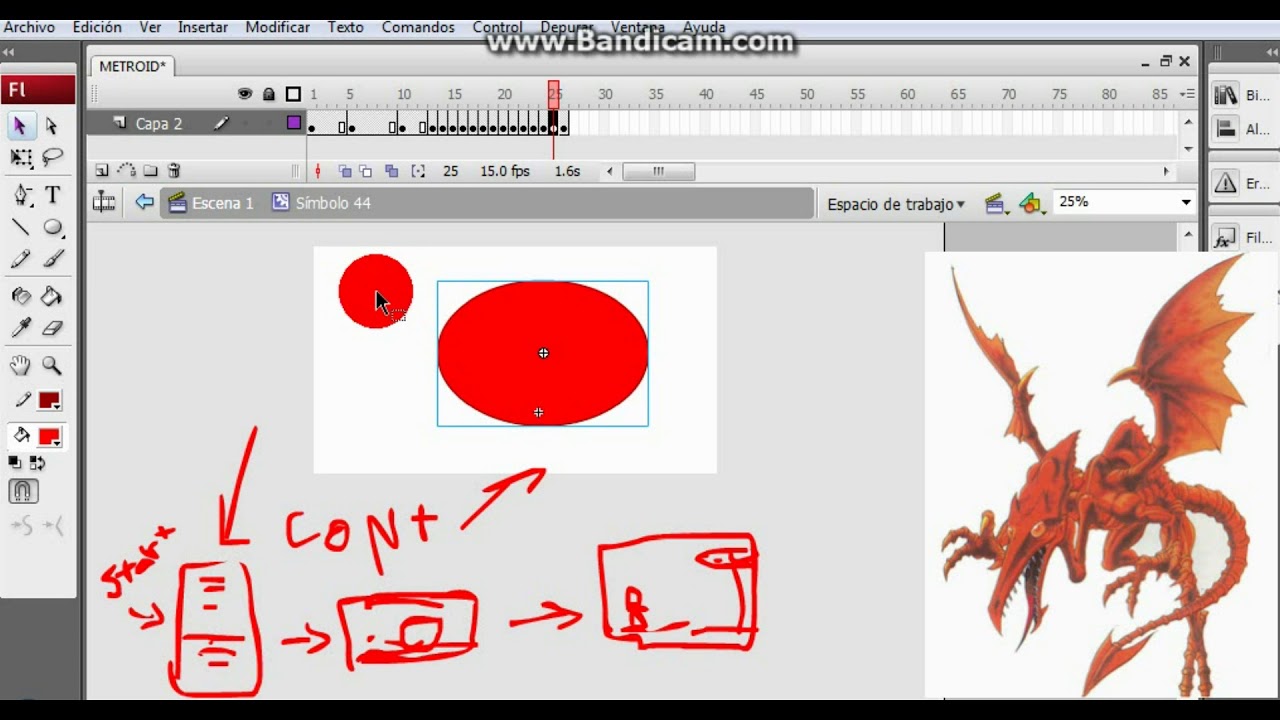Go back to Escena 1
The width and height of the screenshot is (1280, 720).
tap(211, 203)
